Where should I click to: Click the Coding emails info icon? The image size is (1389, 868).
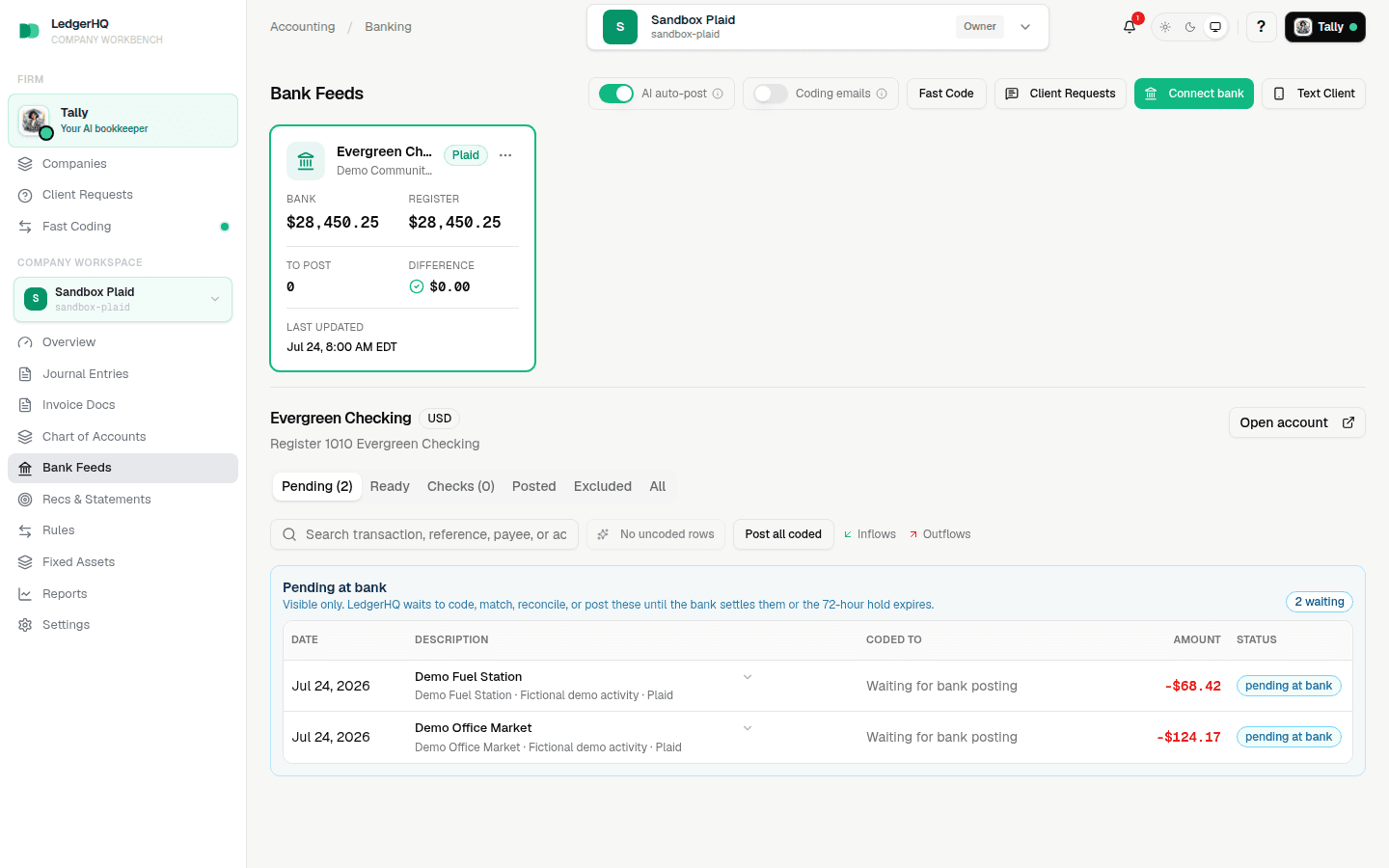882,94
